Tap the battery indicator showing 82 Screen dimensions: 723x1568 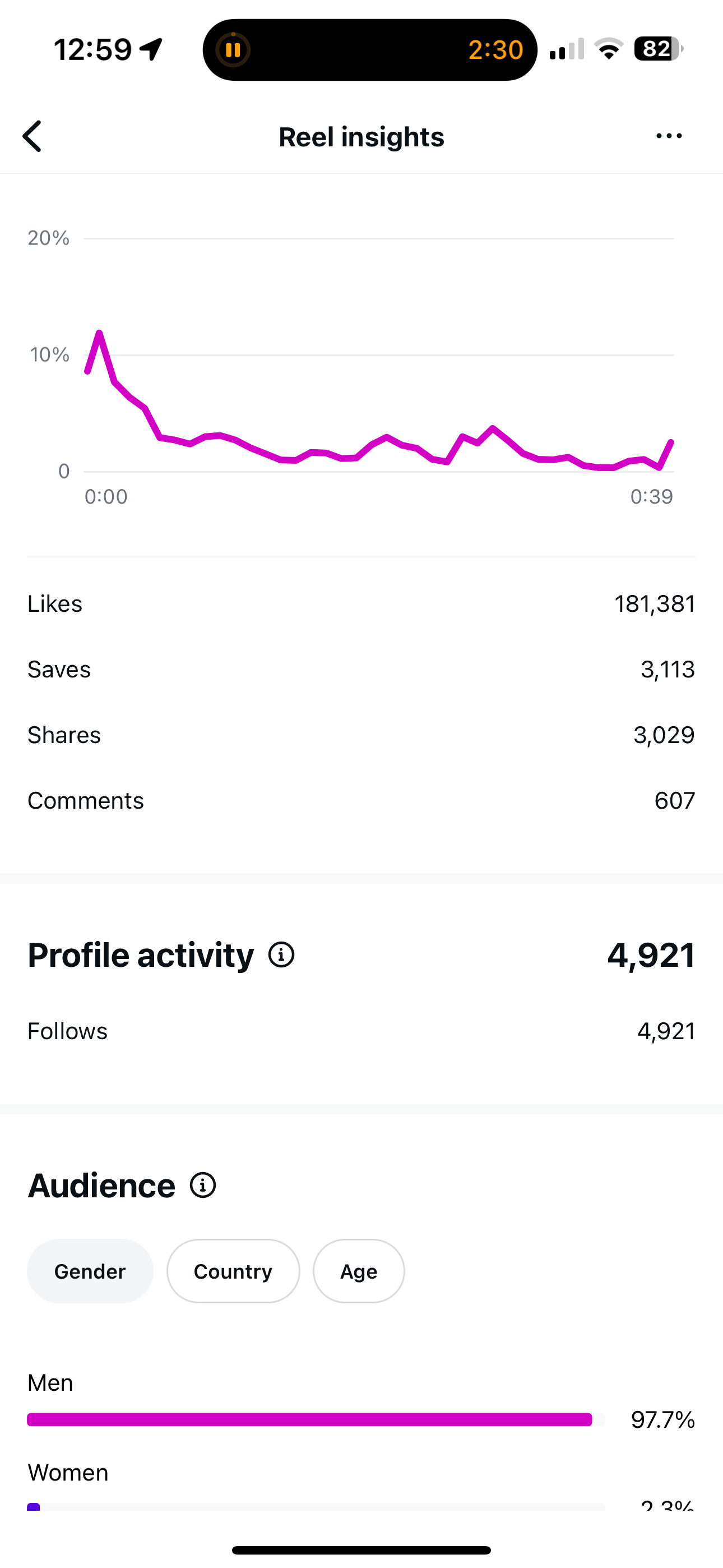click(658, 49)
